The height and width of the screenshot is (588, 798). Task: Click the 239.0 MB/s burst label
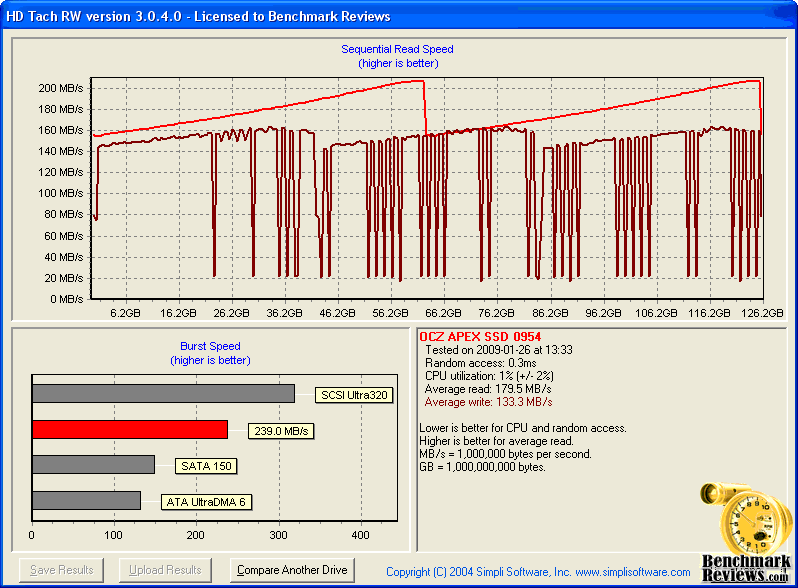click(281, 431)
